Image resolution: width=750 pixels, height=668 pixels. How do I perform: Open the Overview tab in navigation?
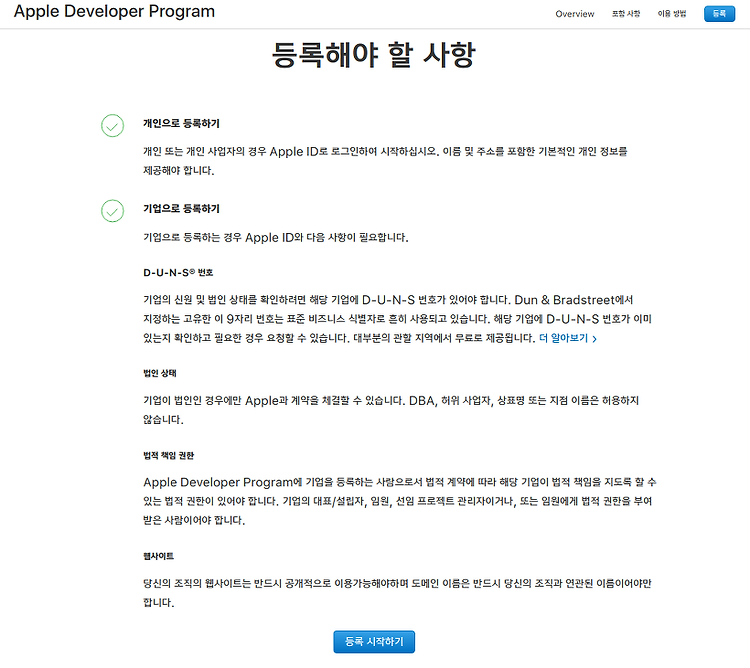click(574, 14)
